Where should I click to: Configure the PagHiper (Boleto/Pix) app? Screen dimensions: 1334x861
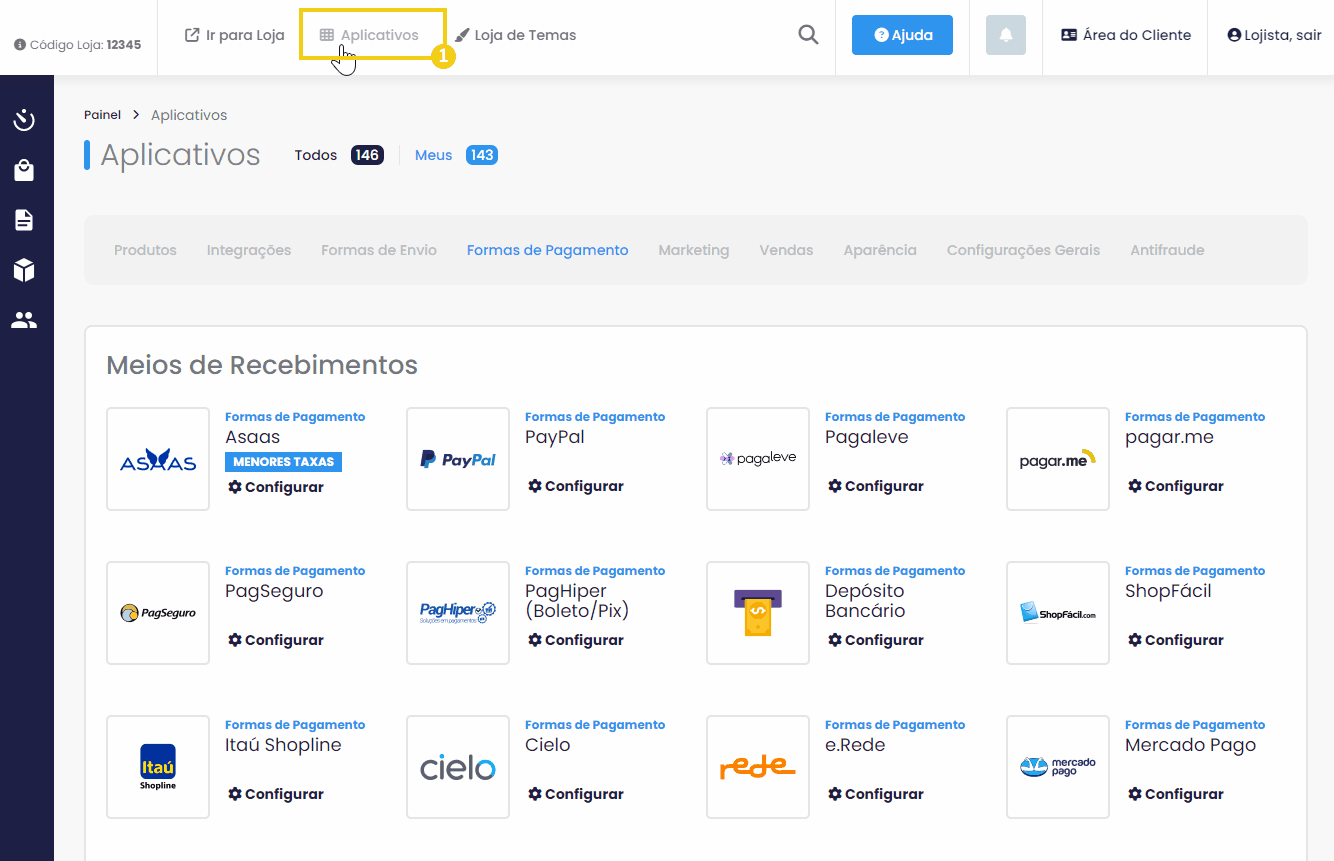[576, 640]
